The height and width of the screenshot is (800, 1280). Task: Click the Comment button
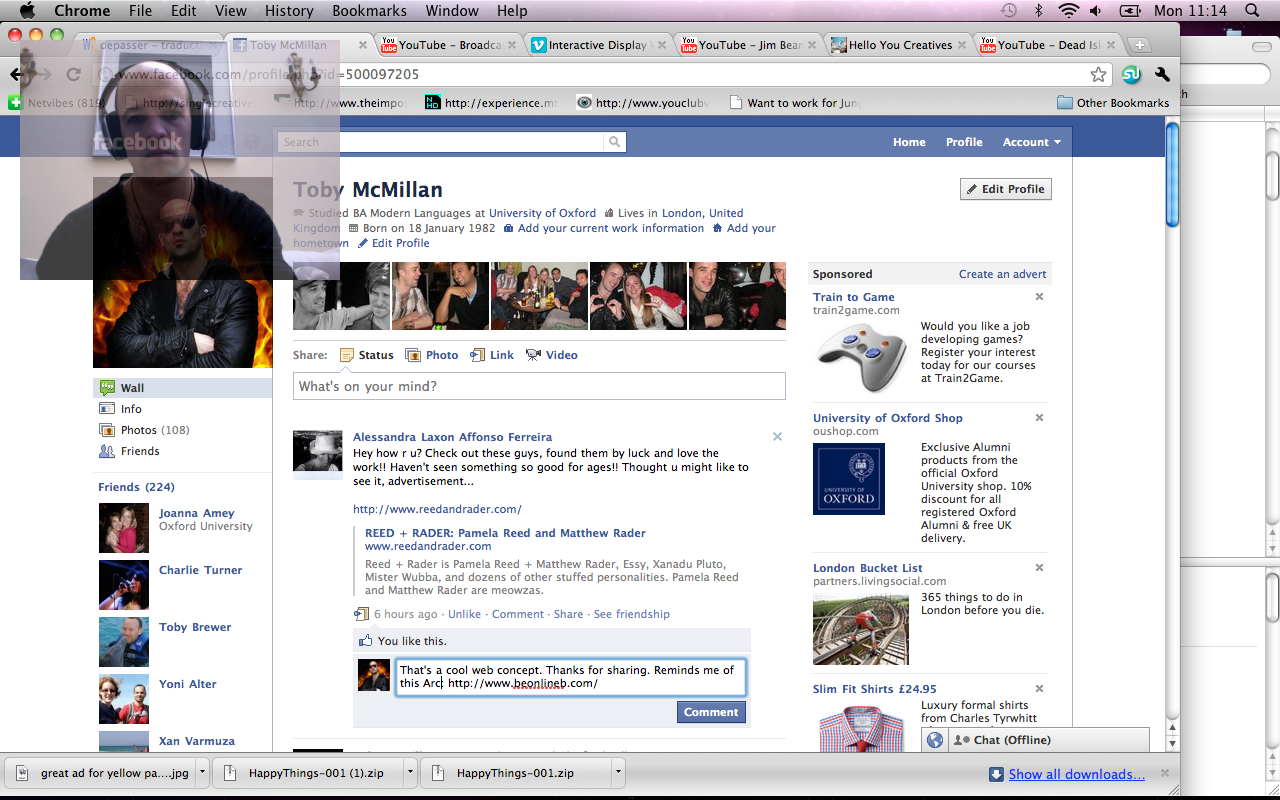711,712
